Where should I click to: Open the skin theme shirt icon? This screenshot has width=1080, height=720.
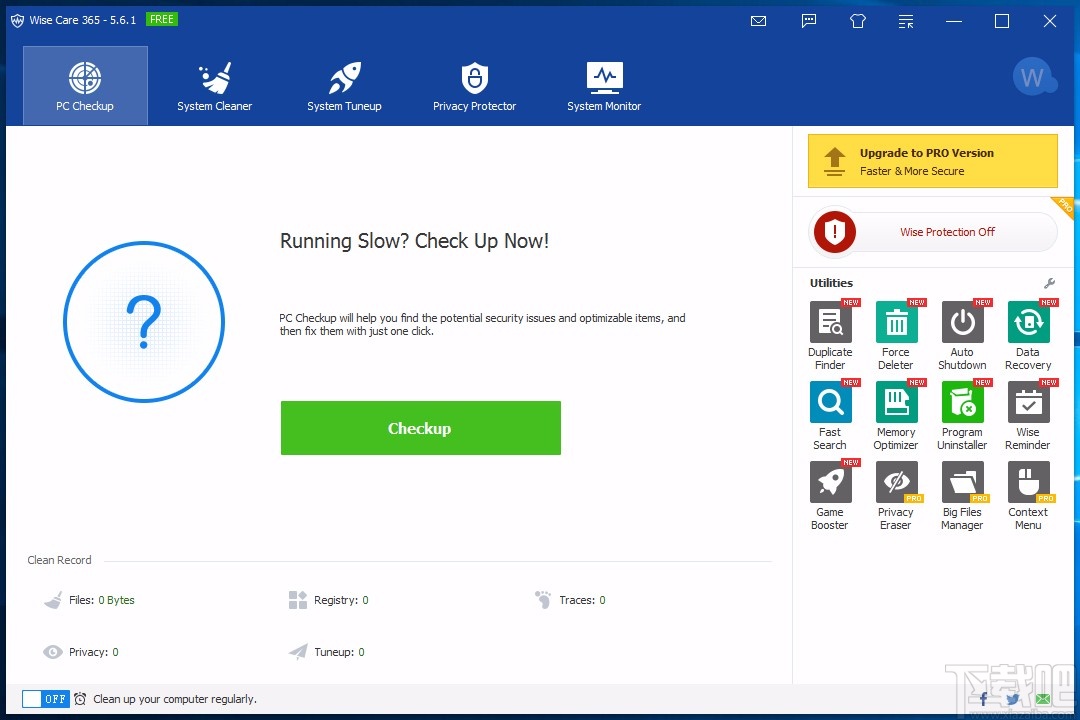[858, 21]
